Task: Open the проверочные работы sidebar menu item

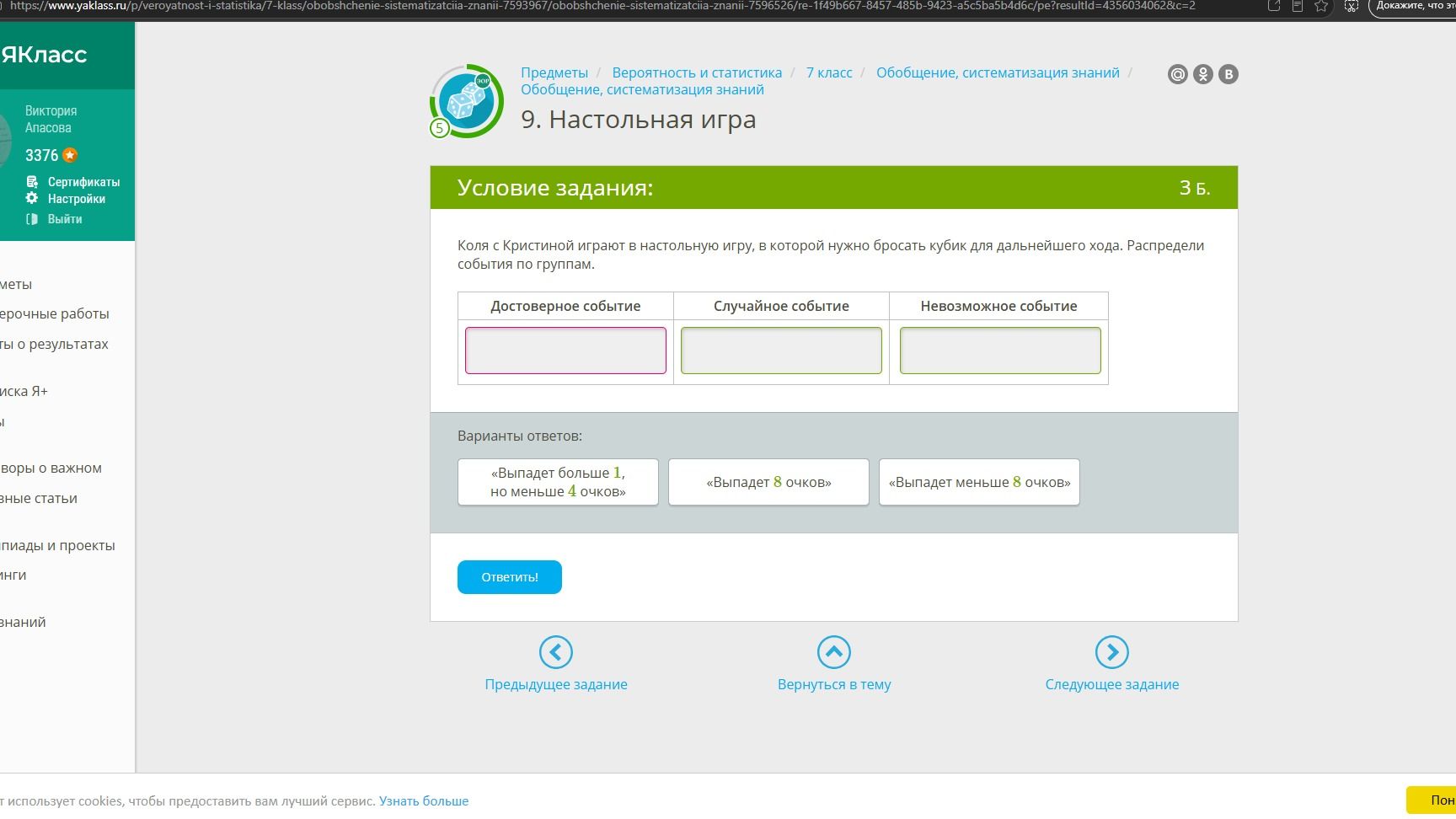Action: pyautogui.click(x=55, y=313)
